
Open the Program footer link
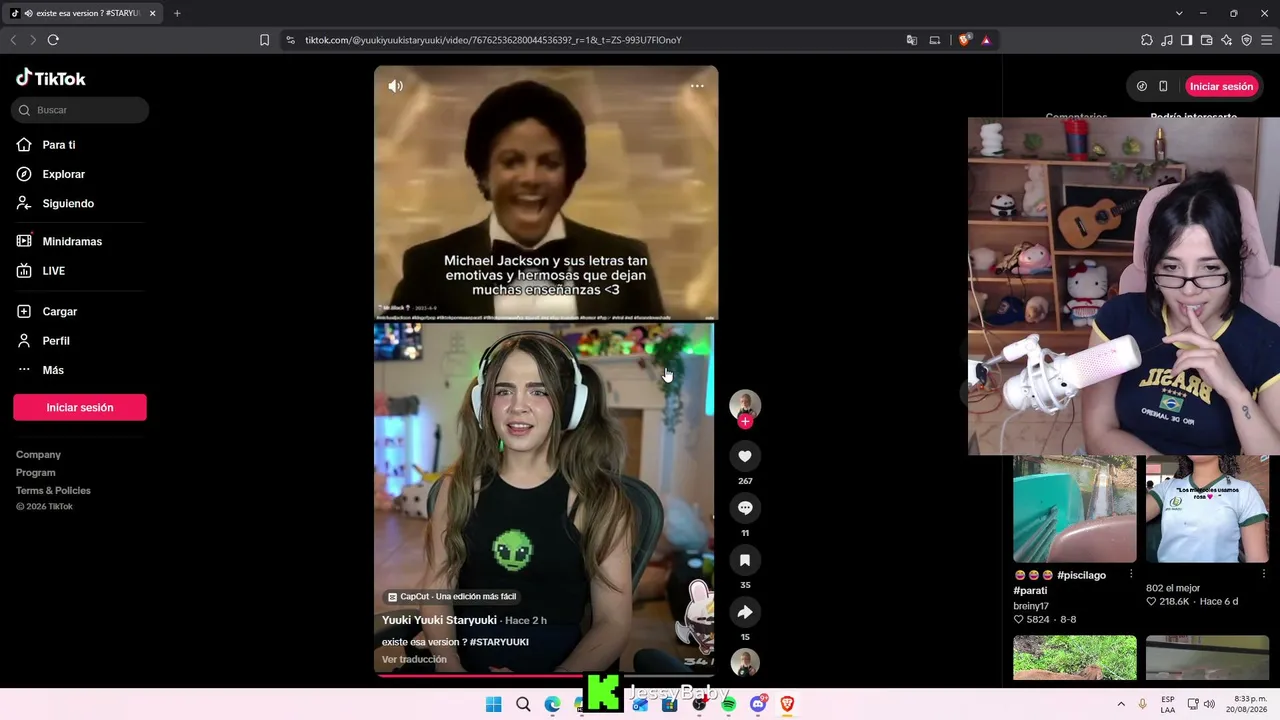(36, 473)
